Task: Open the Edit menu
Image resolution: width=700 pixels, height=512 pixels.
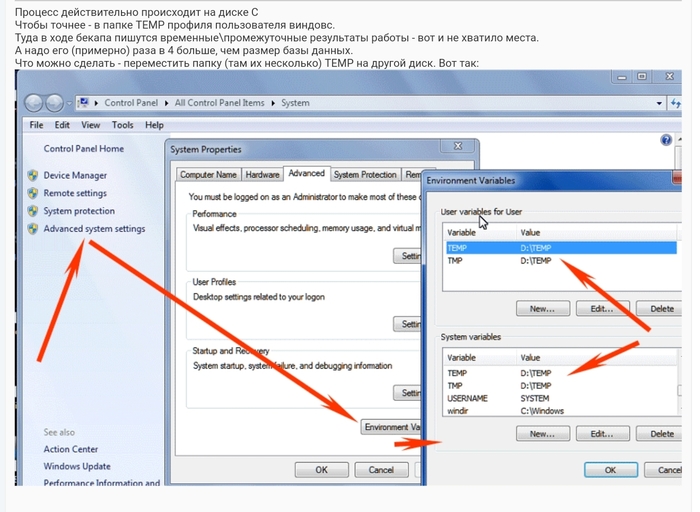Action: tap(62, 125)
